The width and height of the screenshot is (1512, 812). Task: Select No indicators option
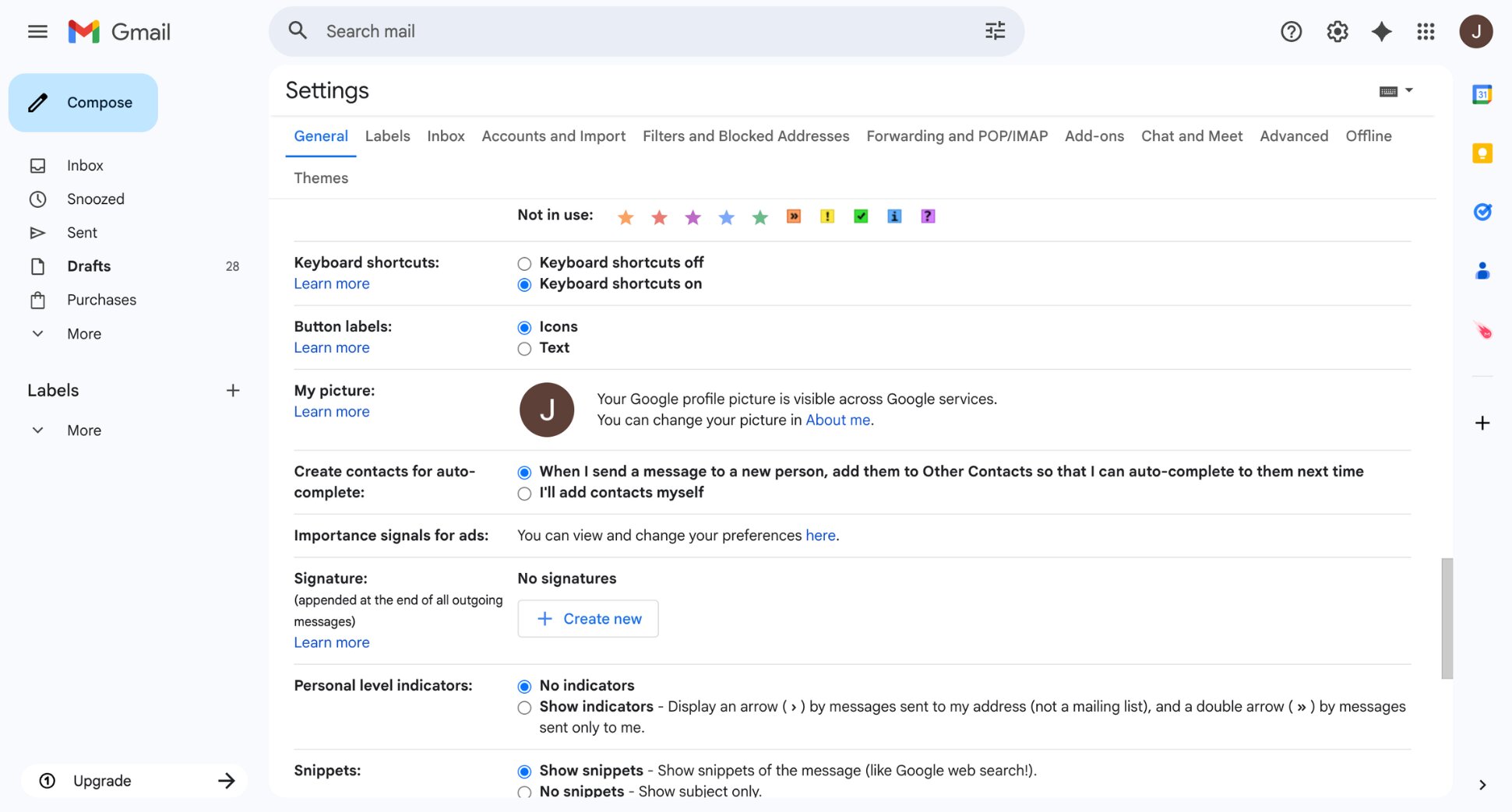[x=524, y=687]
